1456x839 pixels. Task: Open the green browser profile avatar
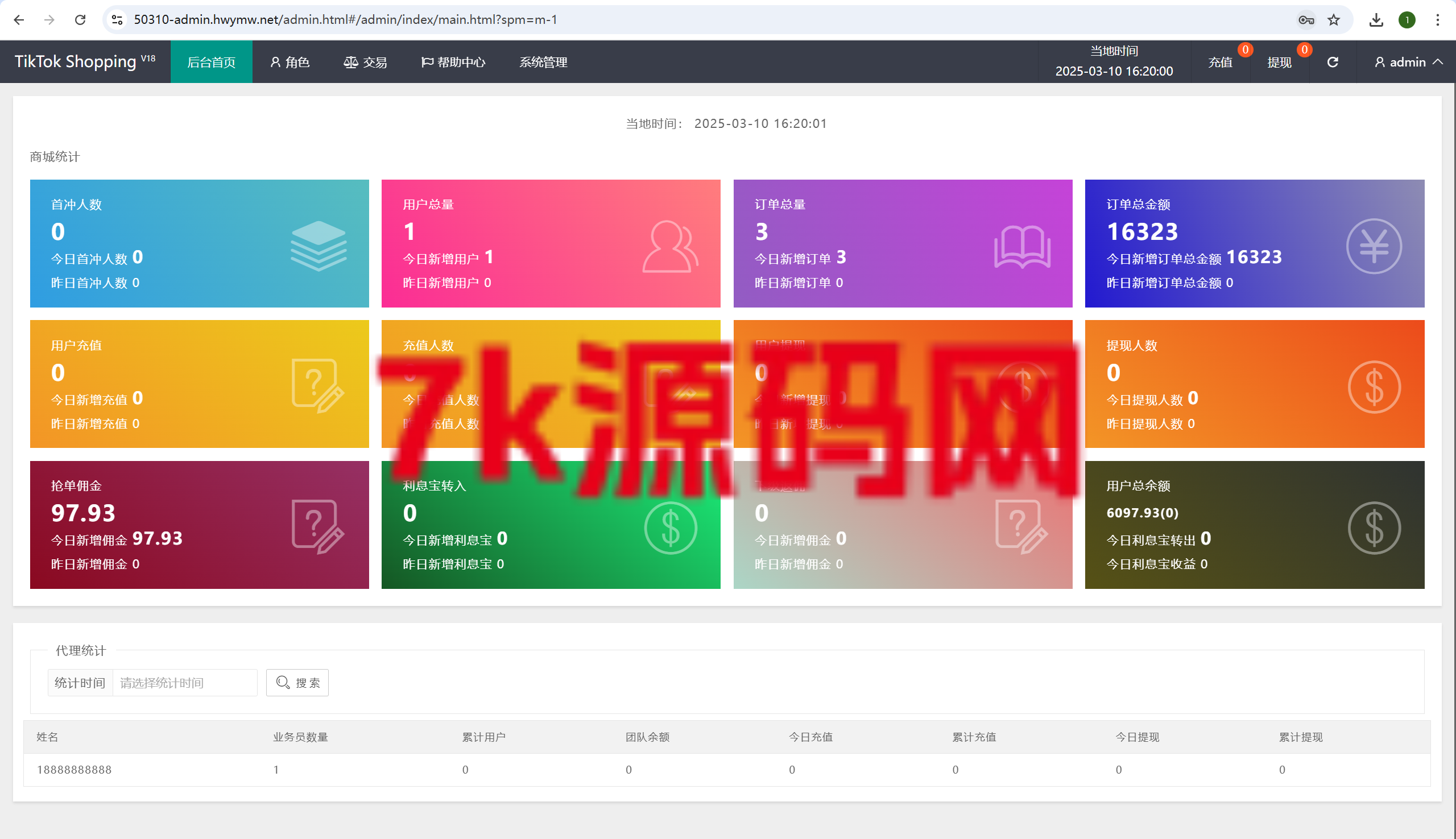point(1407,20)
